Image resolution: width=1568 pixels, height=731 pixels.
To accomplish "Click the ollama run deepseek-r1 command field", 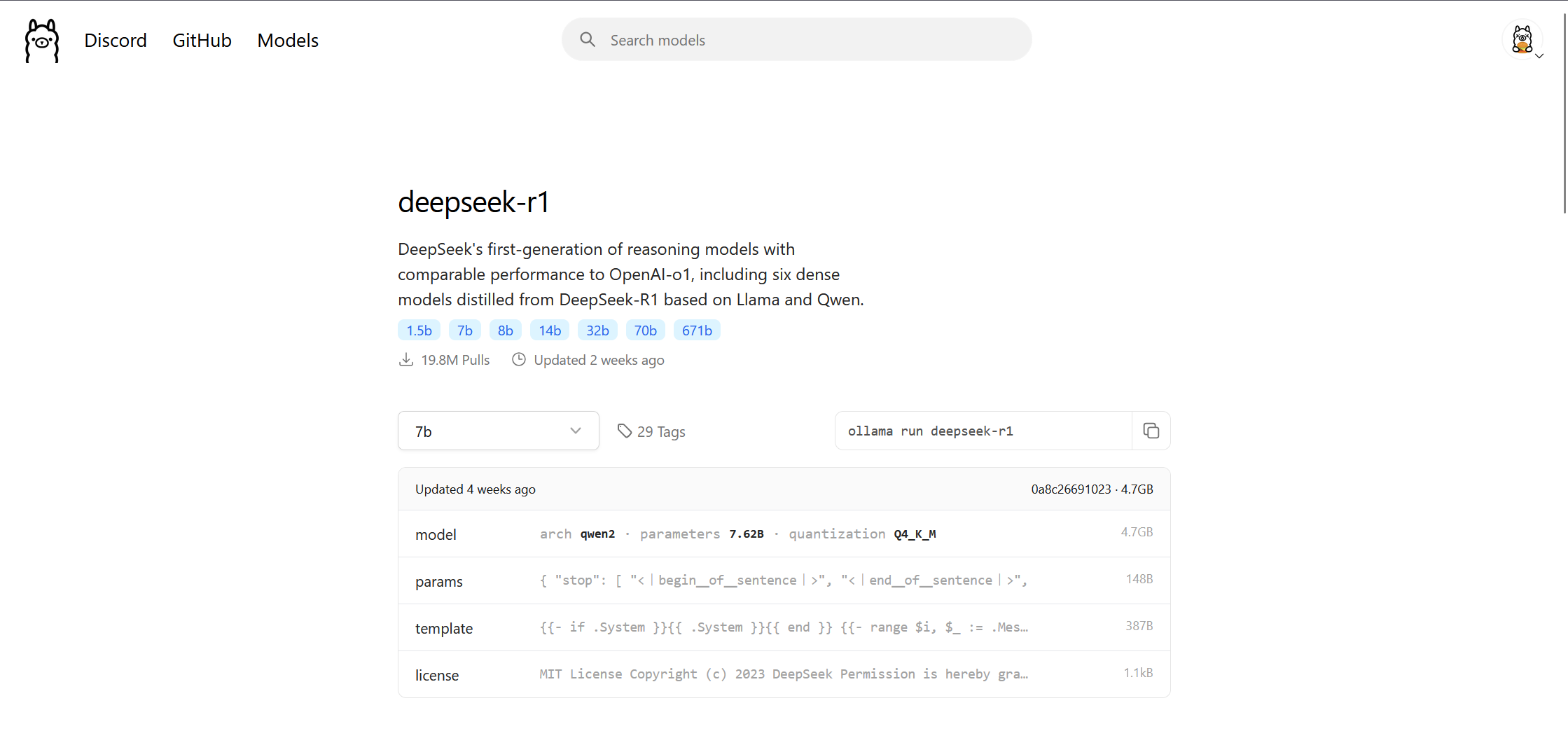I will pos(983,431).
